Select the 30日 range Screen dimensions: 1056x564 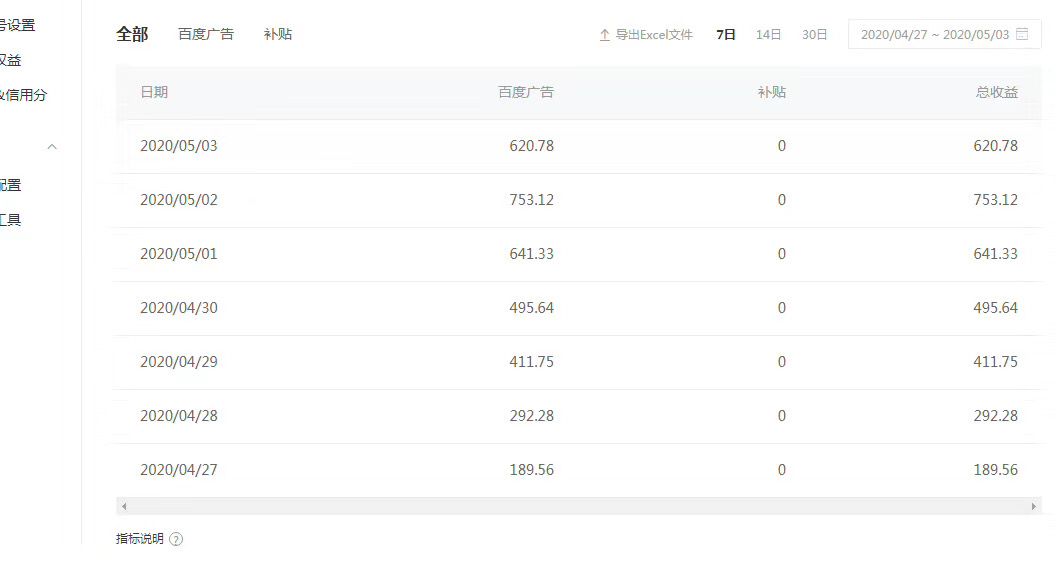814,34
